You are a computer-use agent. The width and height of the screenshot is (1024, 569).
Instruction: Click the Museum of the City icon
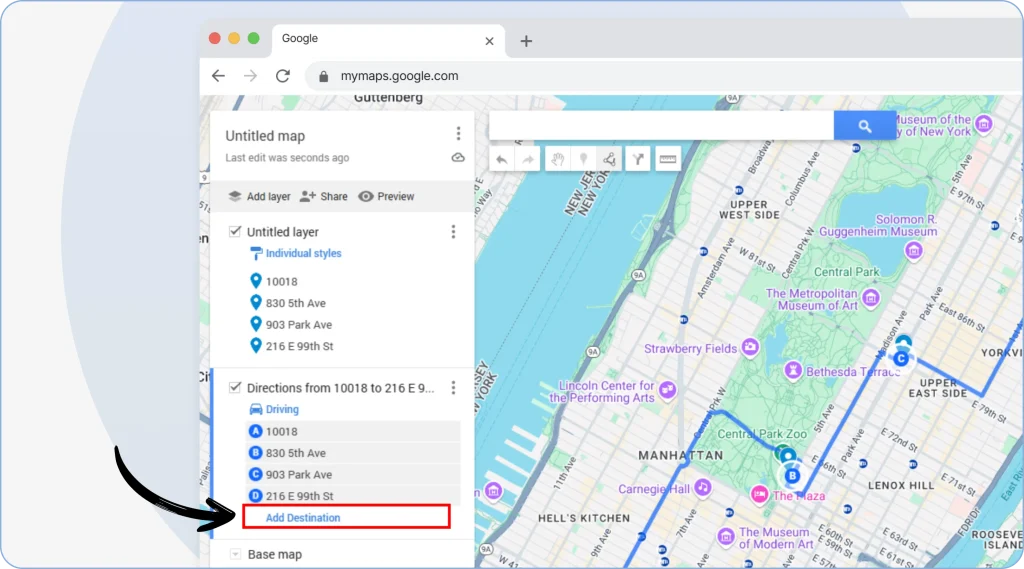[x=984, y=123]
